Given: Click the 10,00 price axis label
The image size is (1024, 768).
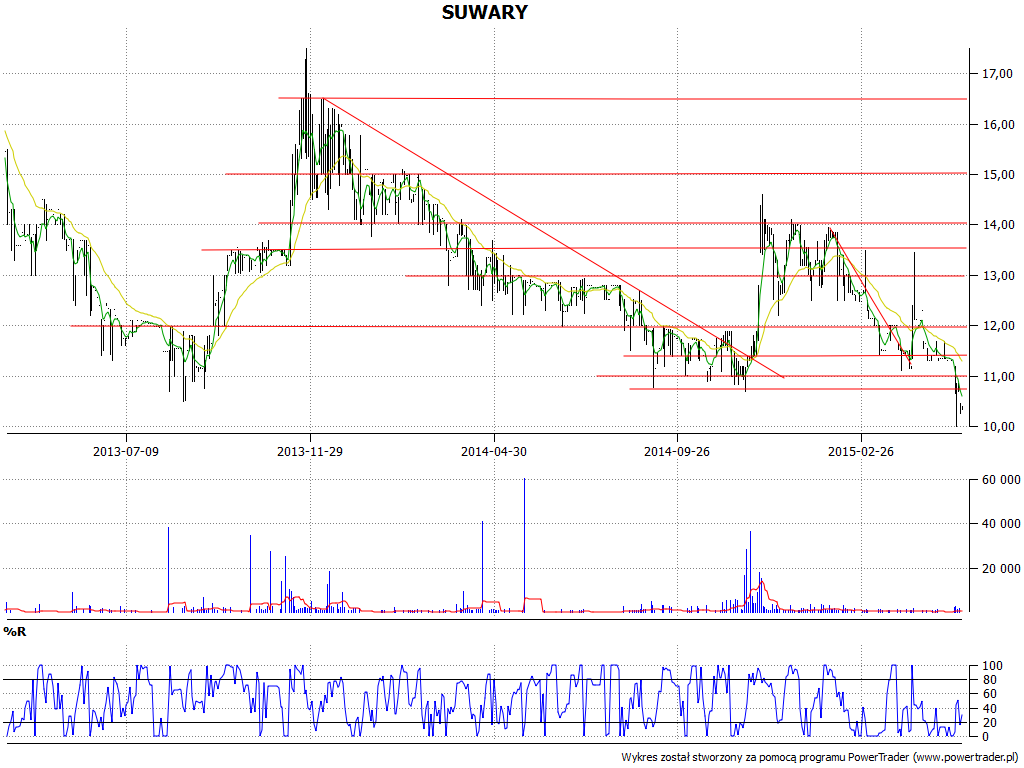Looking at the screenshot, I should pyautogui.click(x=998, y=426).
